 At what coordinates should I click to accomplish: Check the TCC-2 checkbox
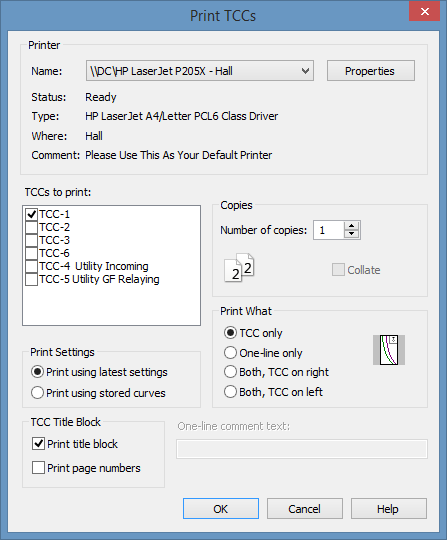point(31,227)
